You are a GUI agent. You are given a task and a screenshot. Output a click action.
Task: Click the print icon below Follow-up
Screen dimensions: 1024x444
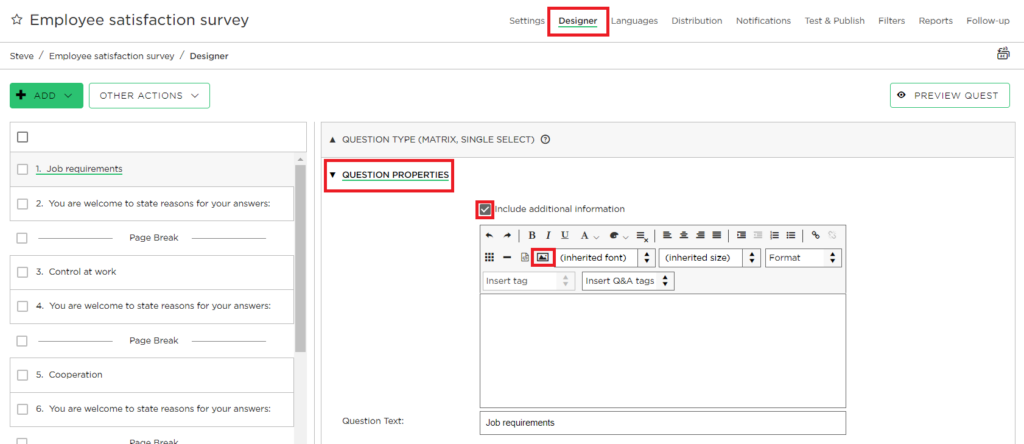(x=1003, y=54)
